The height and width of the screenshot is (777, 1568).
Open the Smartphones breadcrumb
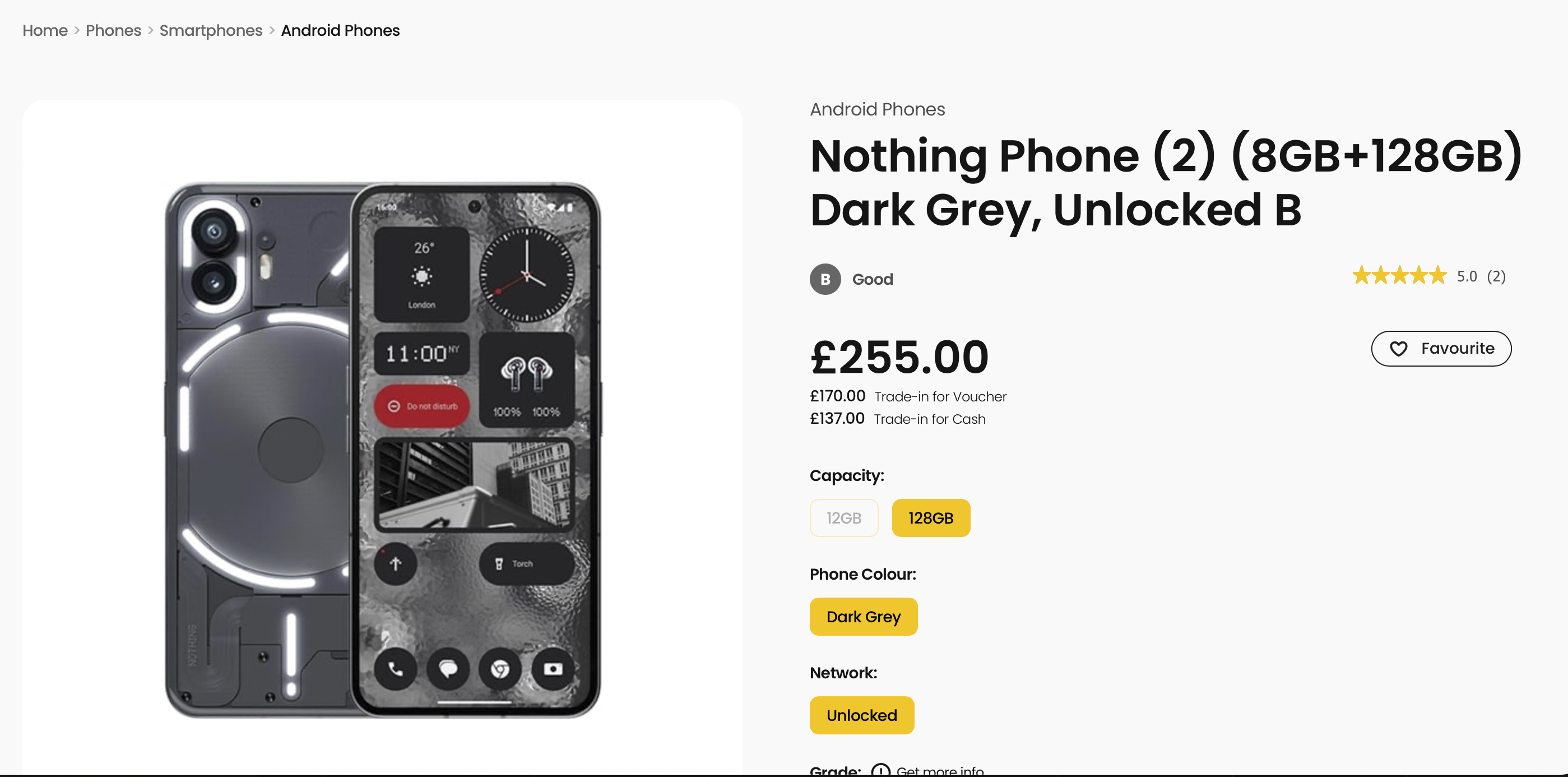click(211, 30)
